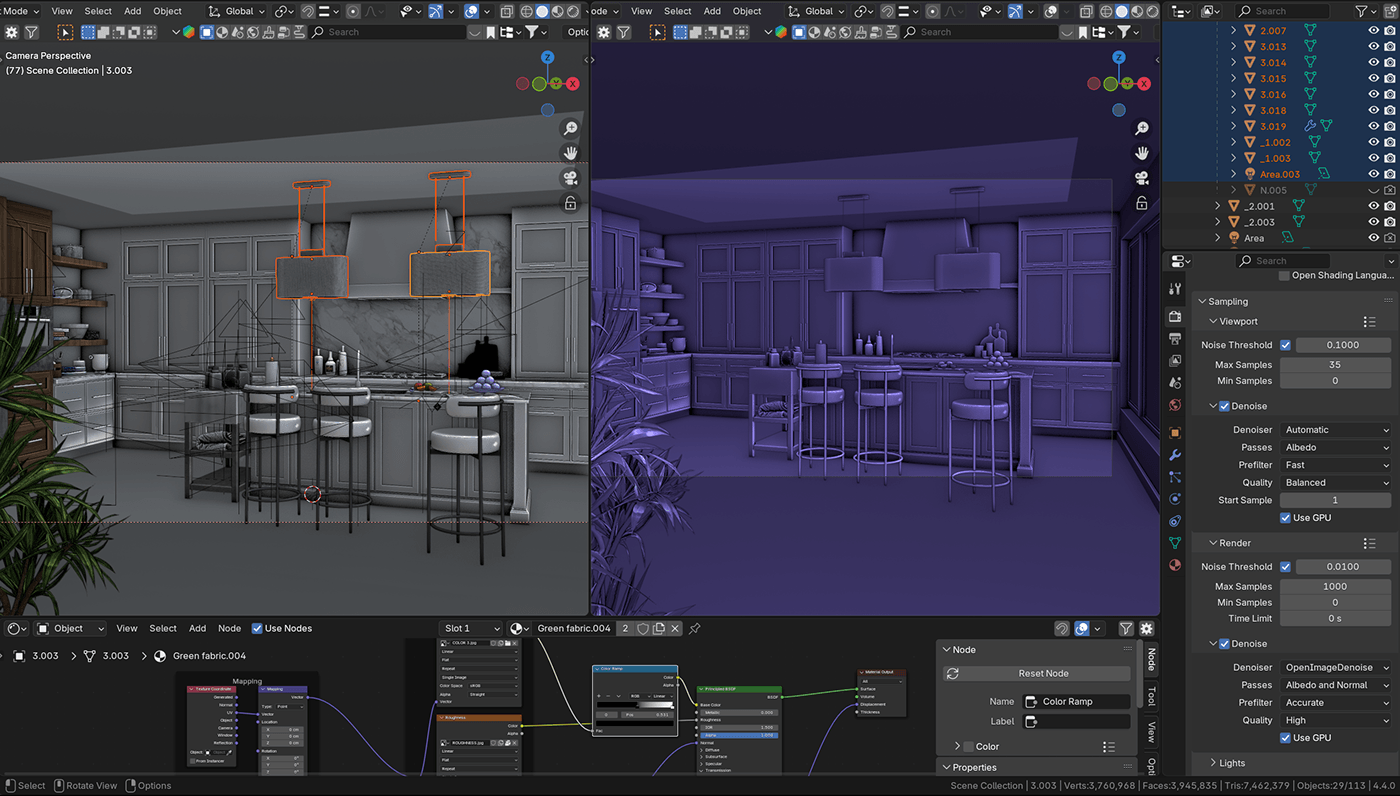
Task: Click the red X axis gizmo
Action: point(573,84)
